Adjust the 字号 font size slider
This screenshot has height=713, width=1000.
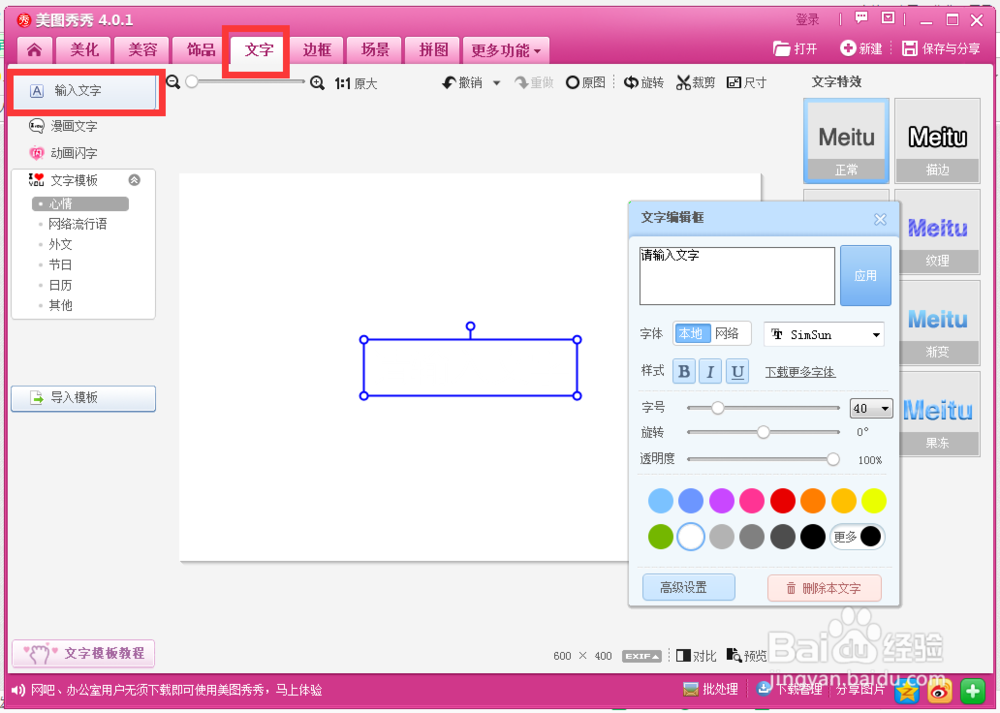(x=718, y=408)
